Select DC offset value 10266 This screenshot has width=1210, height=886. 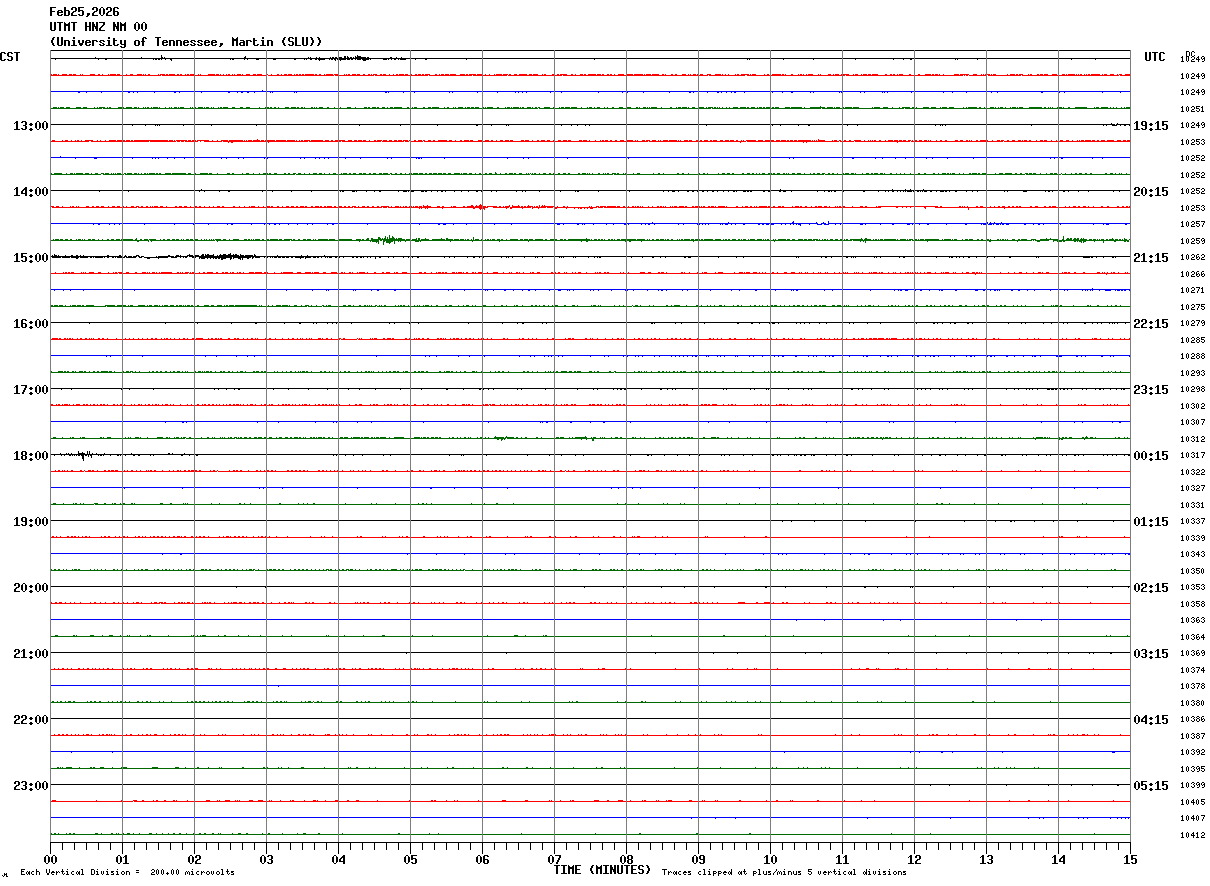[x=1192, y=274]
